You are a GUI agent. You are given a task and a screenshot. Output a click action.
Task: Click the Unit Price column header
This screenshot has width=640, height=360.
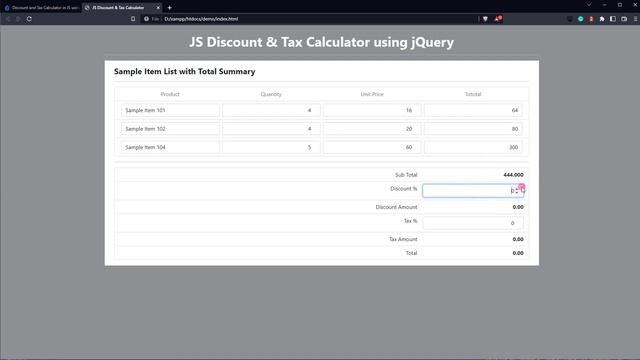[372, 94]
